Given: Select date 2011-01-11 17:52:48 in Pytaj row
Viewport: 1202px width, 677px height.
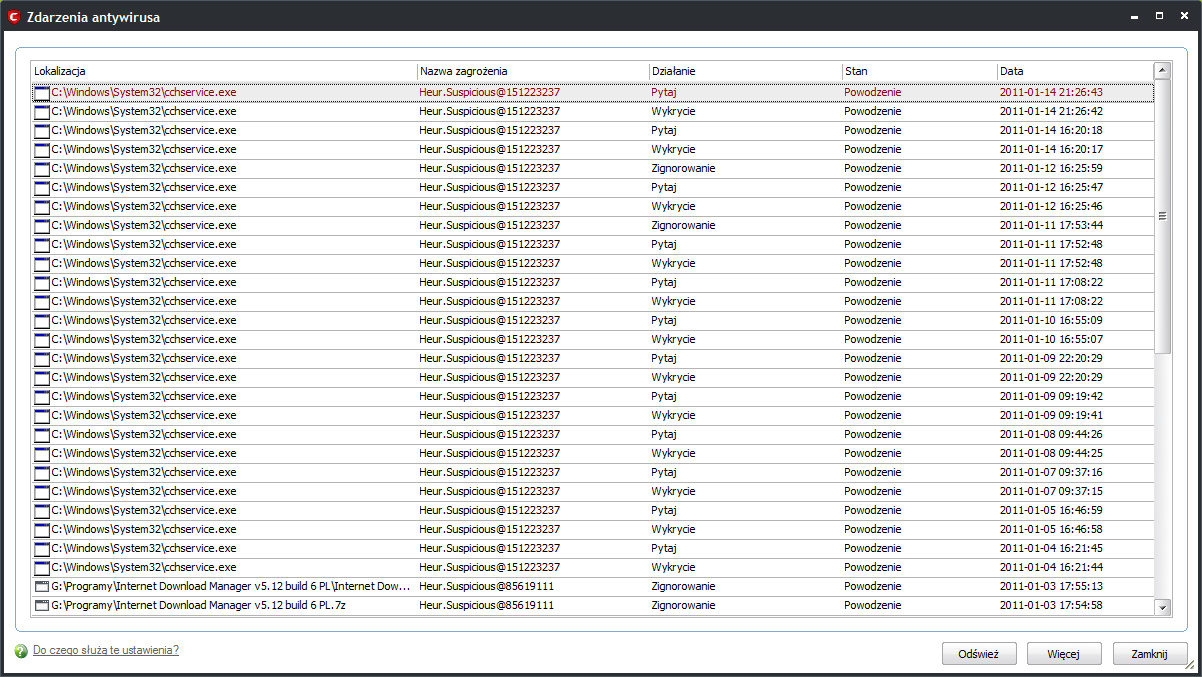Looking at the screenshot, I should [x=1051, y=244].
